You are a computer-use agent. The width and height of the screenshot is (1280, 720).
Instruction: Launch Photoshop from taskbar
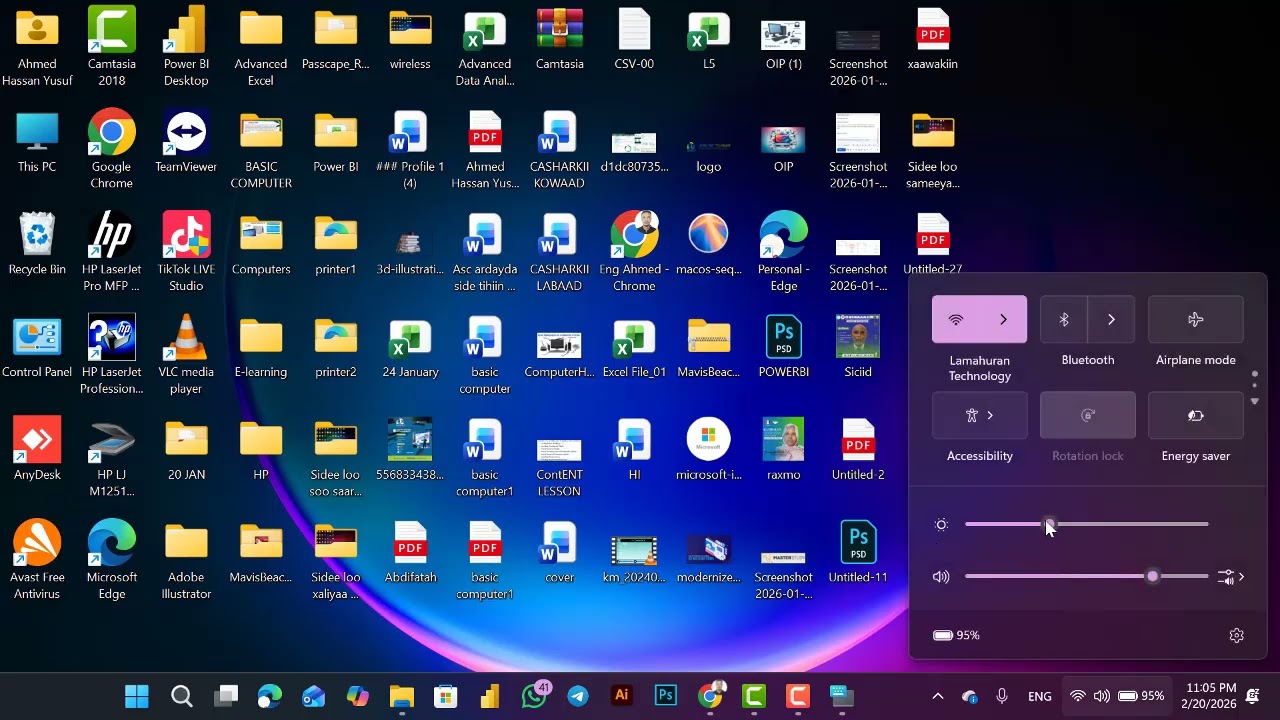pos(666,696)
